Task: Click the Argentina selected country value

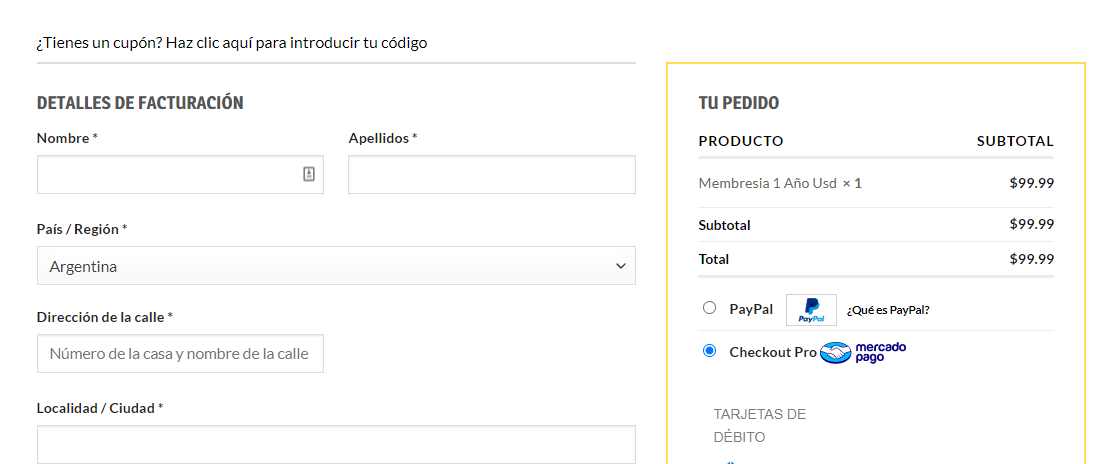Action: (83, 267)
